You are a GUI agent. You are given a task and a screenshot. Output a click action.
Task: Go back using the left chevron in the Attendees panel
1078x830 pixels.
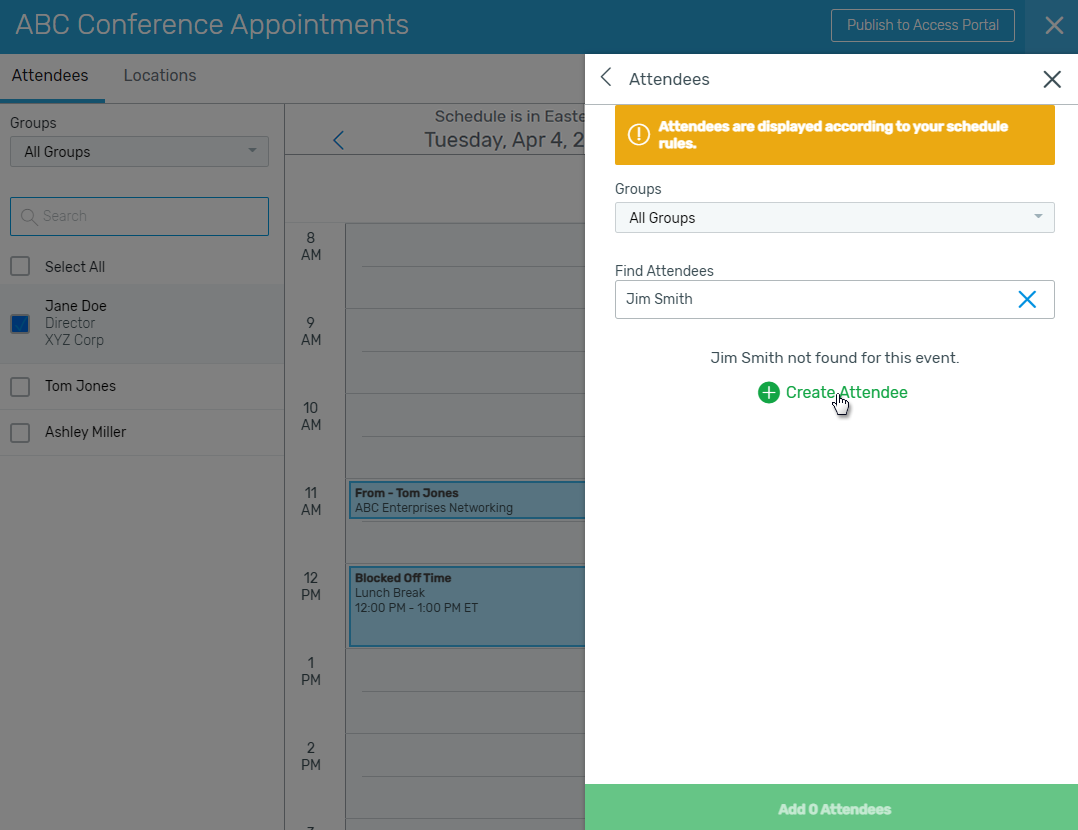click(604, 76)
